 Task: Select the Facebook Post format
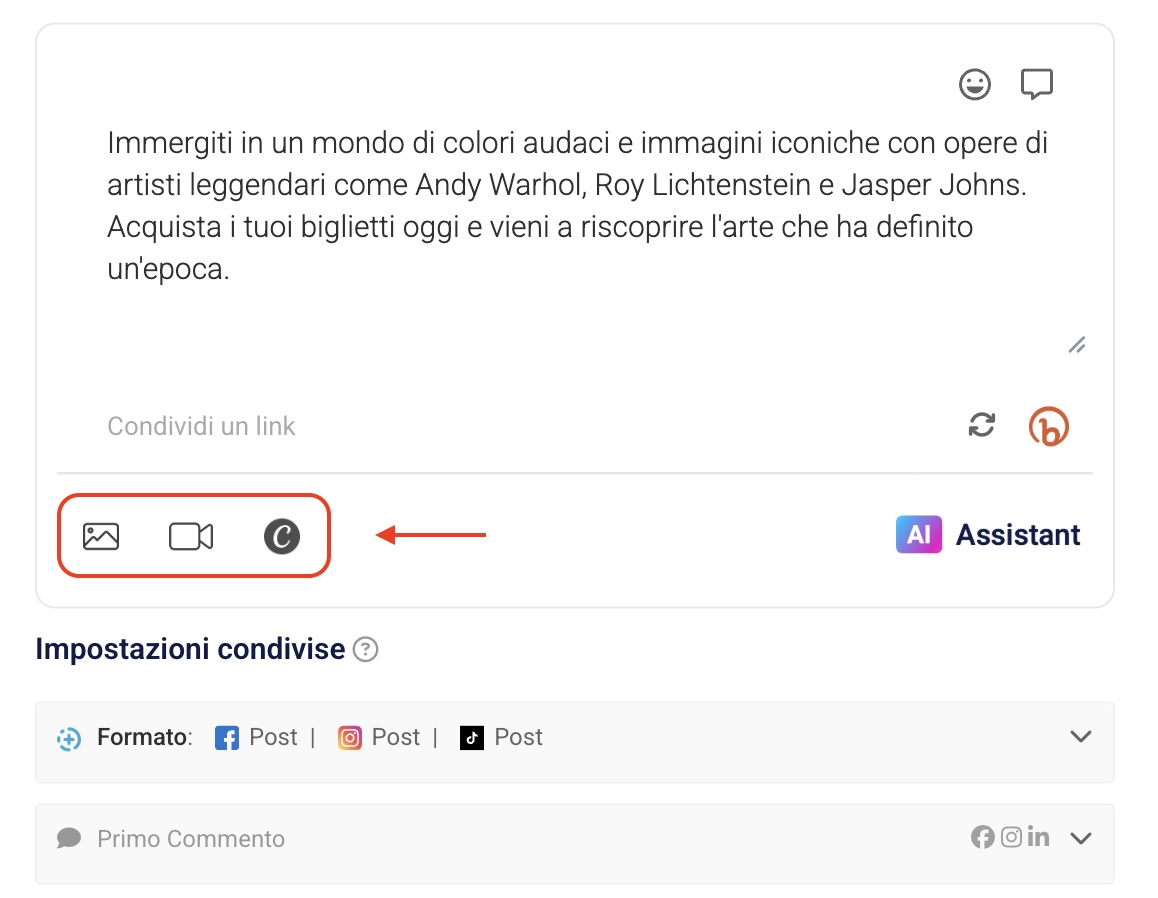257,738
